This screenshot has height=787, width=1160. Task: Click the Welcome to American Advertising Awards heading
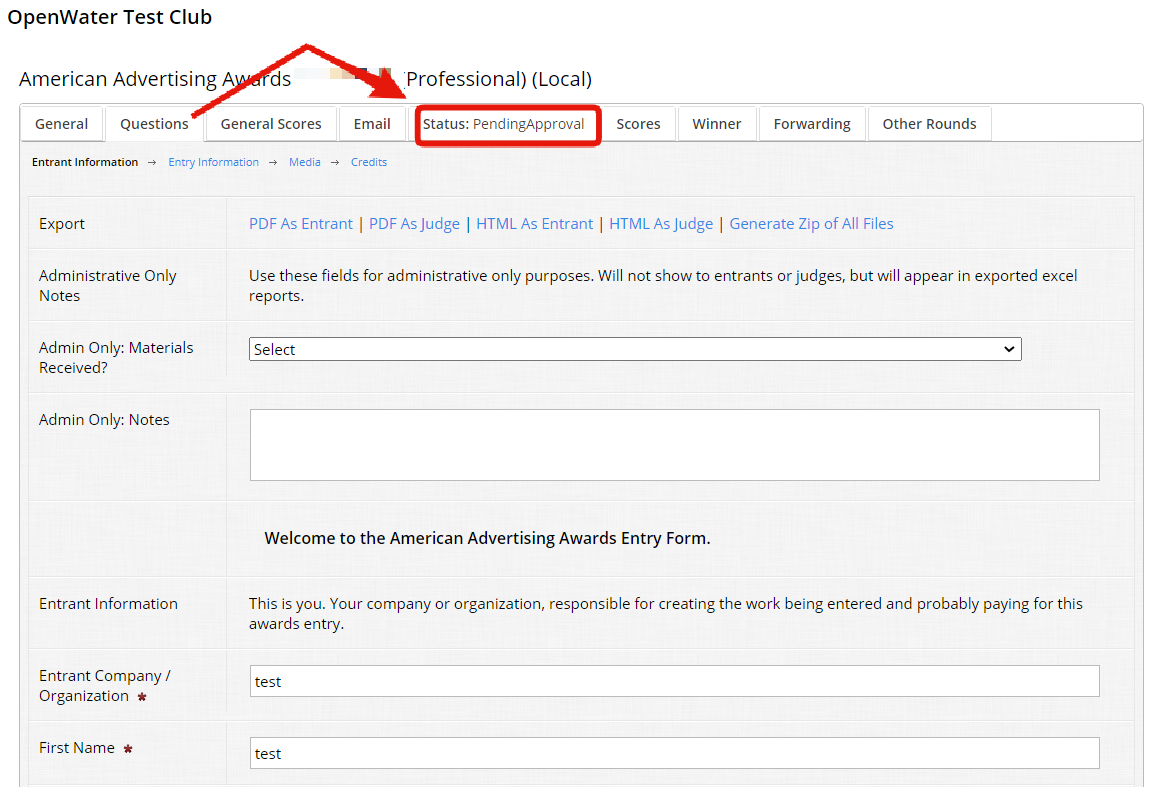click(488, 538)
